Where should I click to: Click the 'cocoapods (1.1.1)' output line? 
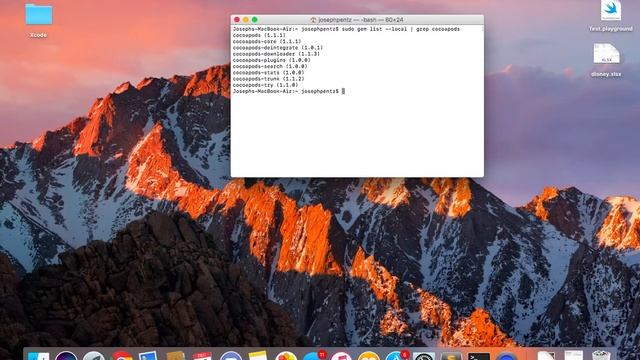259,36
